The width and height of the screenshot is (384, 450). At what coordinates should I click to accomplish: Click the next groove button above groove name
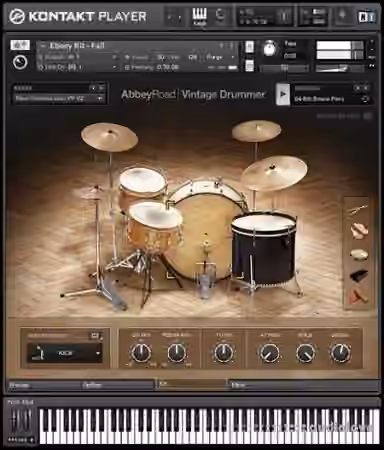(366, 88)
